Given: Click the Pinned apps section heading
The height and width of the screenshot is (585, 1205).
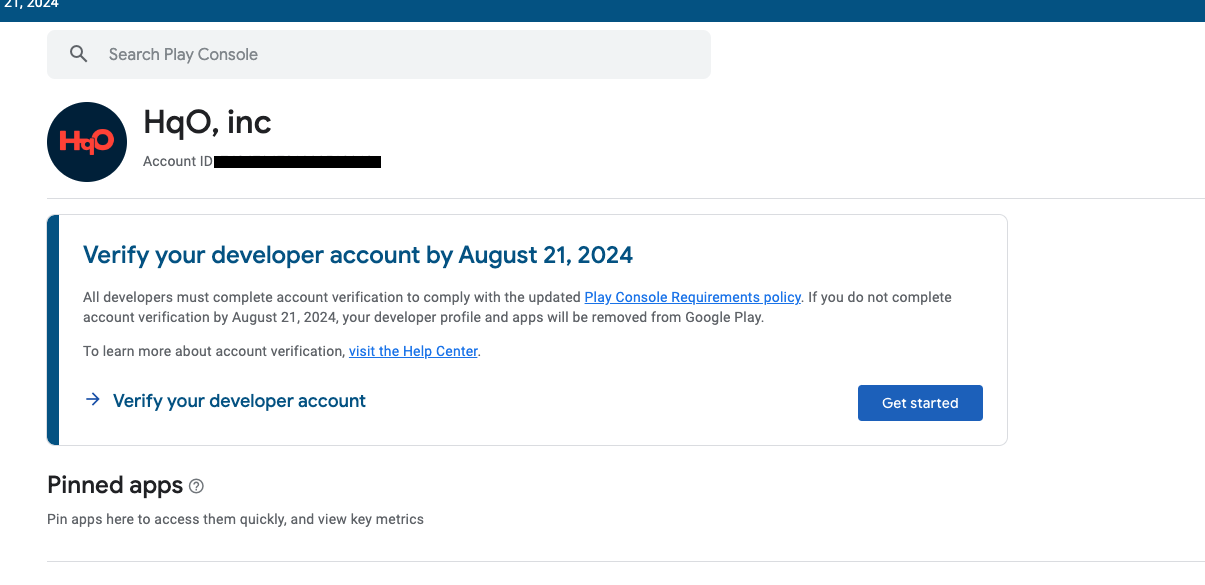Looking at the screenshot, I should click(115, 486).
